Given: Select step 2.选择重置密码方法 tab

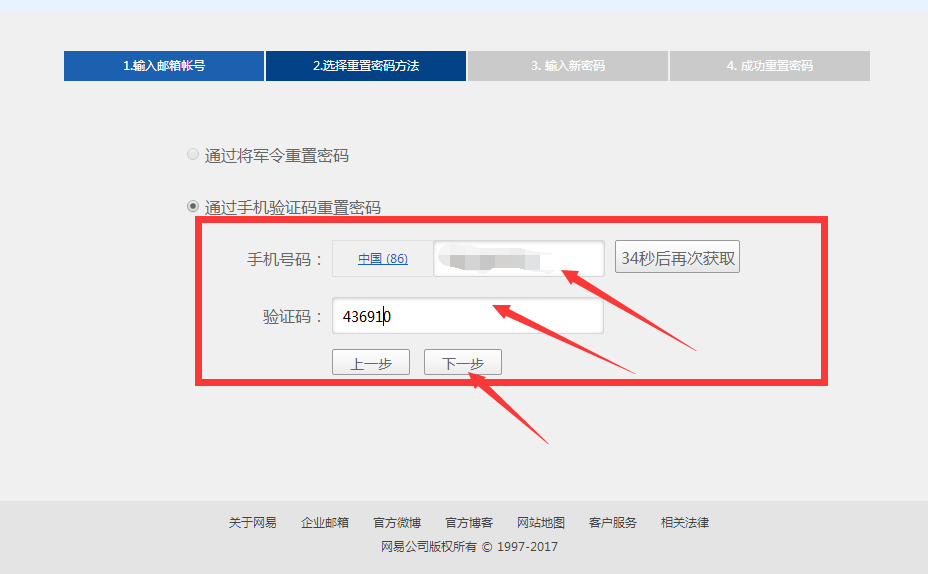Looking at the screenshot, I should (366, 66).
